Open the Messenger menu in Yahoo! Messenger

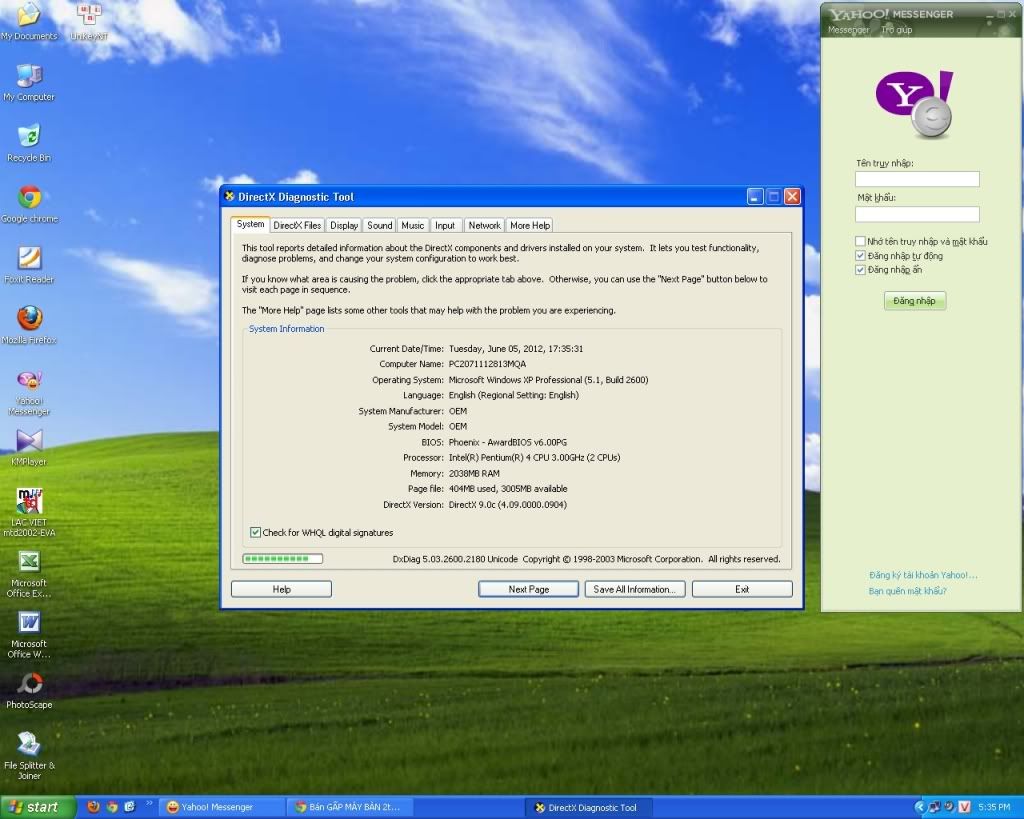pos(848,30)
